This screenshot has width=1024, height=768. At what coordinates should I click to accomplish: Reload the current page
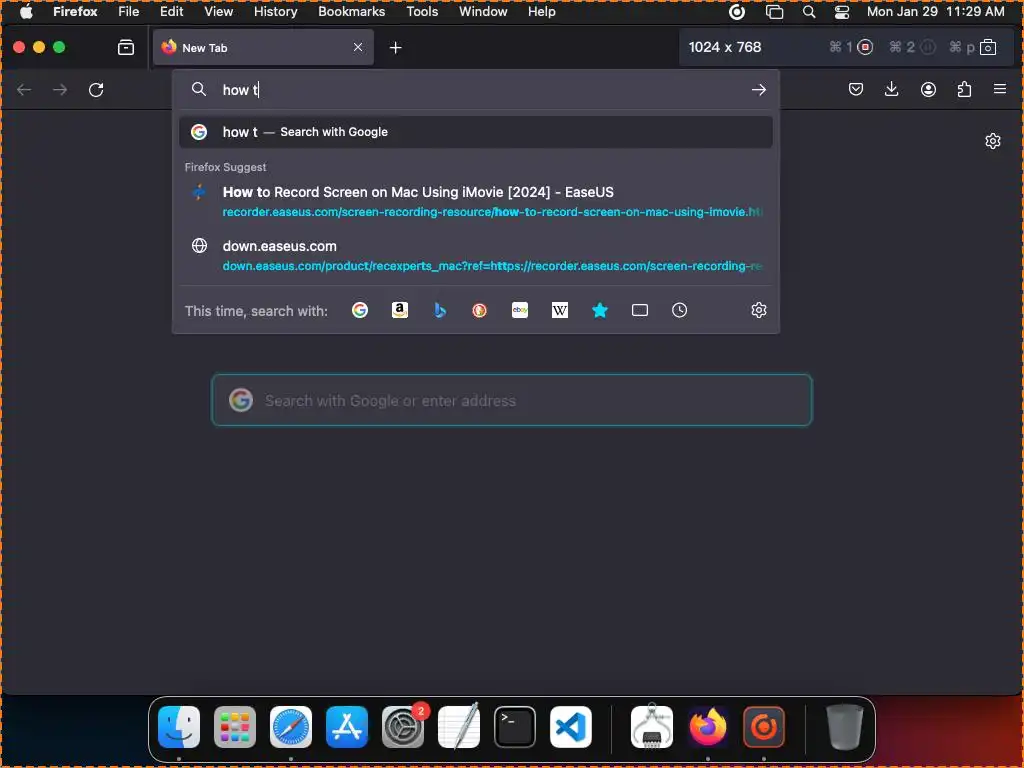pos(96,89)
